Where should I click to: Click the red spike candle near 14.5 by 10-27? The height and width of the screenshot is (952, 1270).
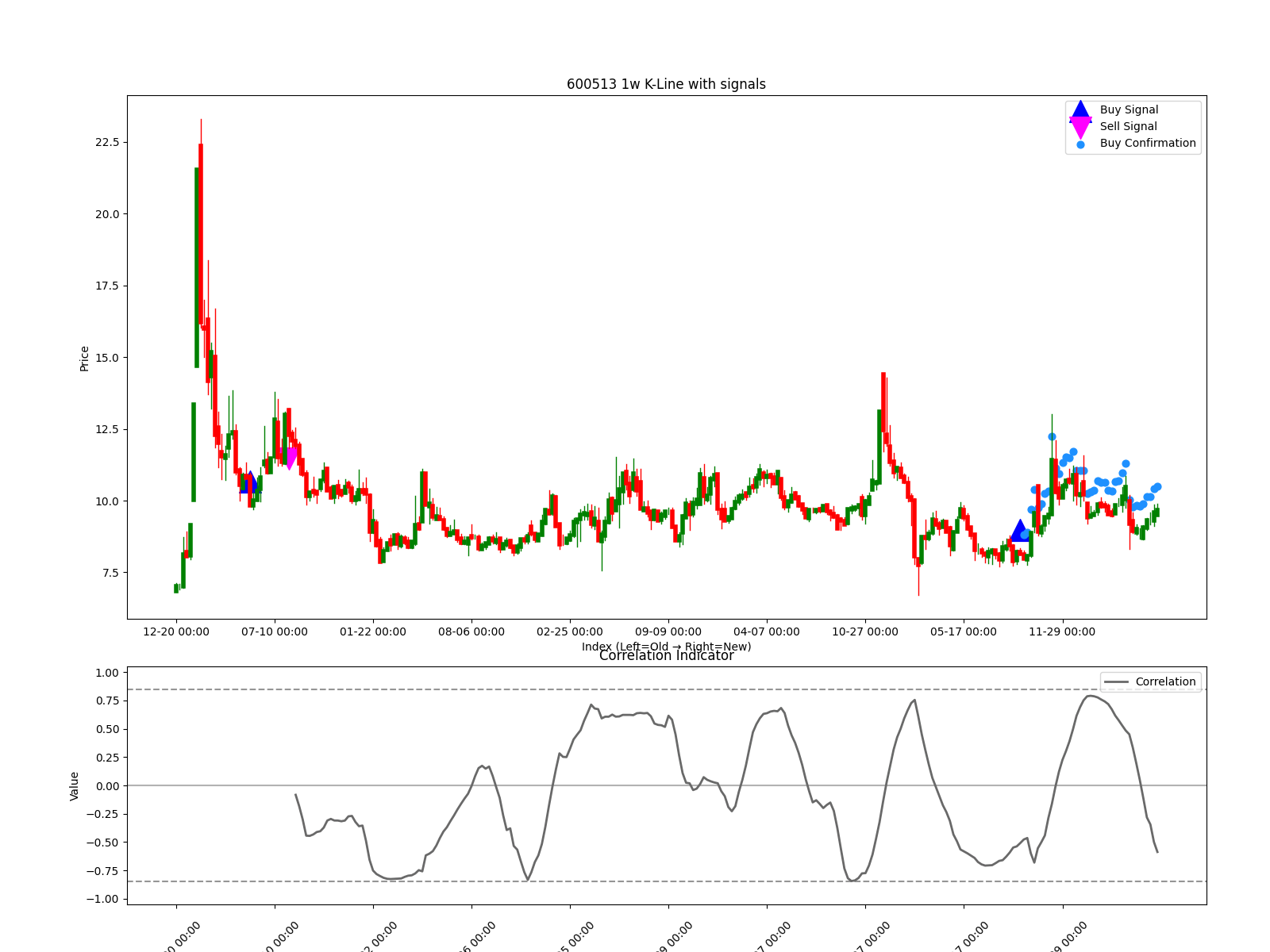click(x=883, y=403)
